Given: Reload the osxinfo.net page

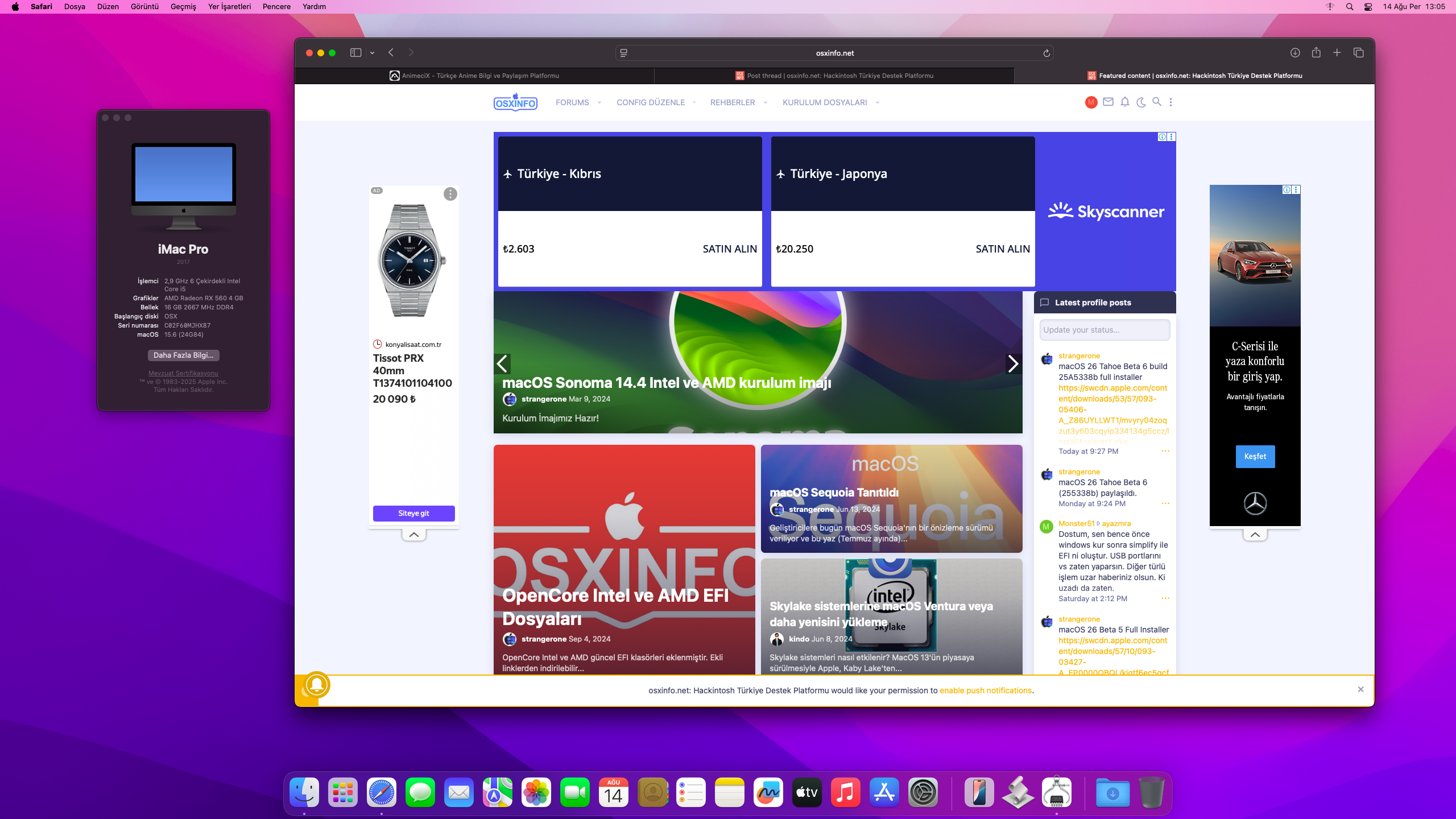Looking at the screenshot, I should 1046,53.
